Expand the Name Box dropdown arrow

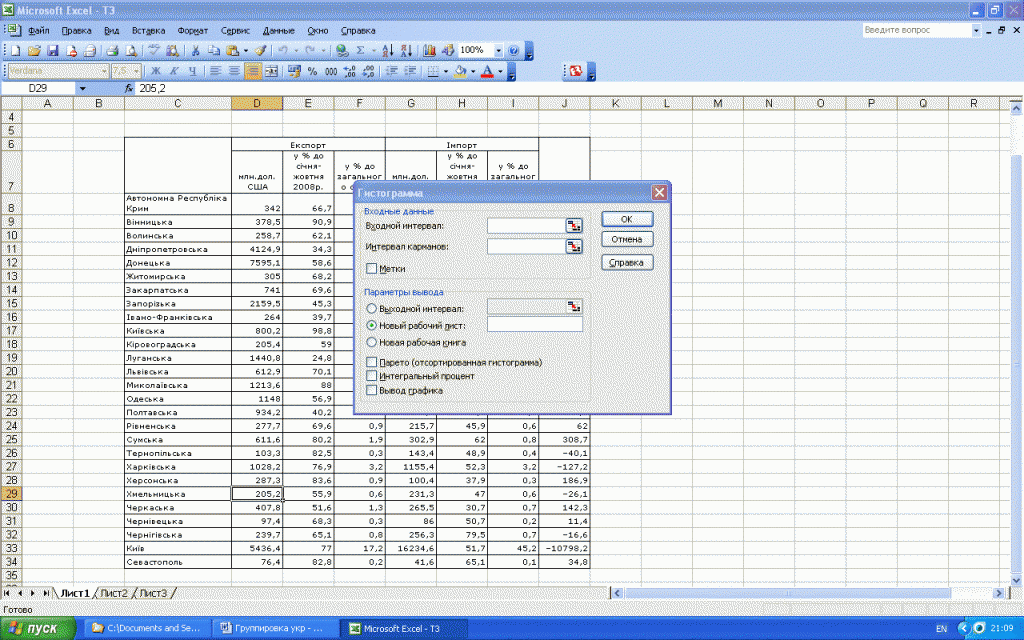[x=82, y=89]
